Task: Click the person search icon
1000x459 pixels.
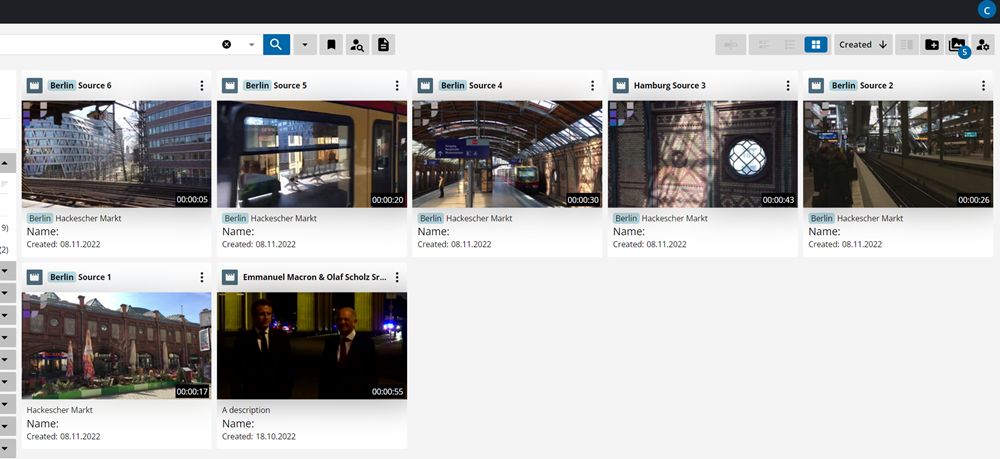Action: point(357,45)
